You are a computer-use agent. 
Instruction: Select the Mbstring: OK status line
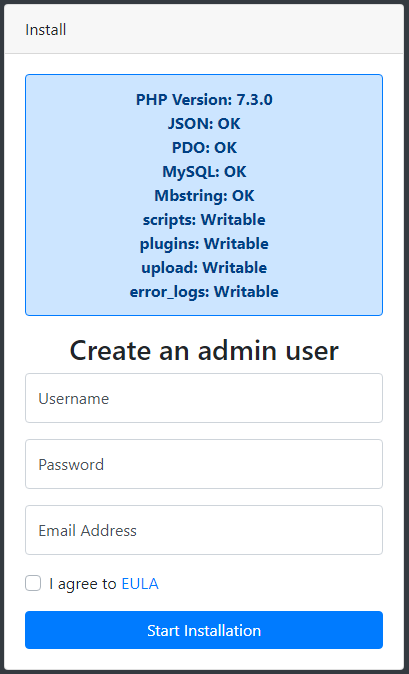pos(204,196)
